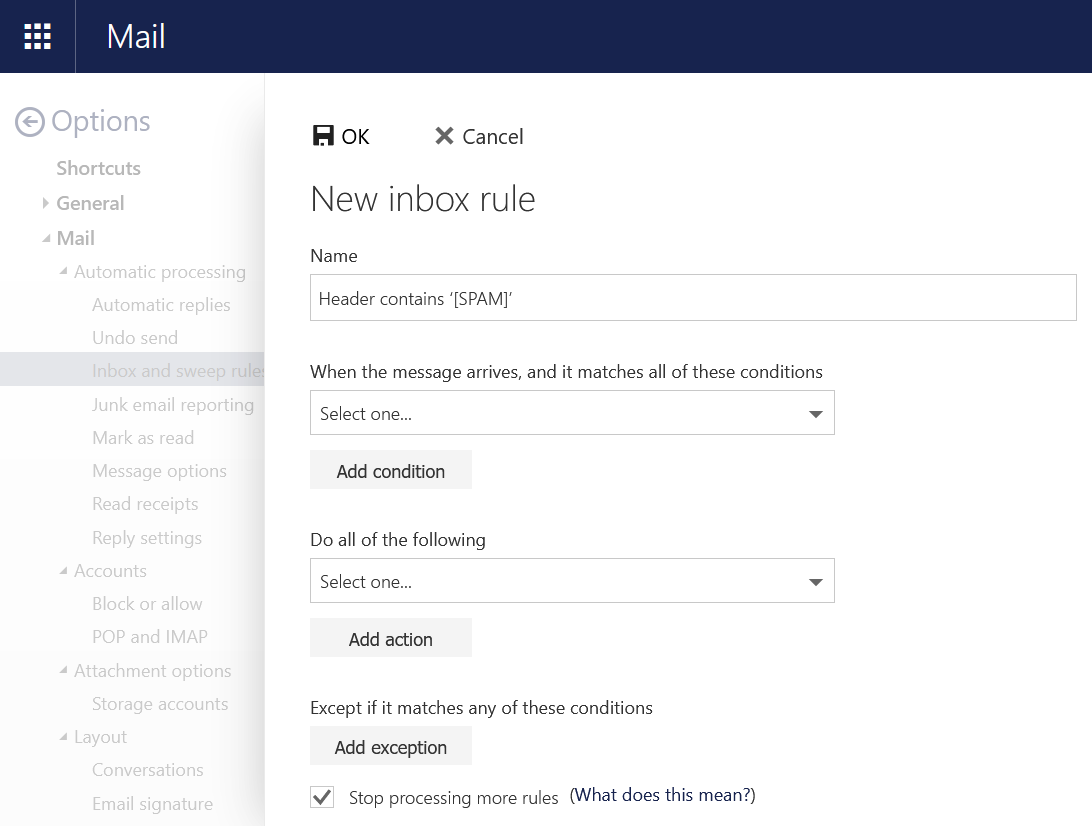
Task: Open Email signature settings
Action: pyautogui.click(x=152, y=804)
